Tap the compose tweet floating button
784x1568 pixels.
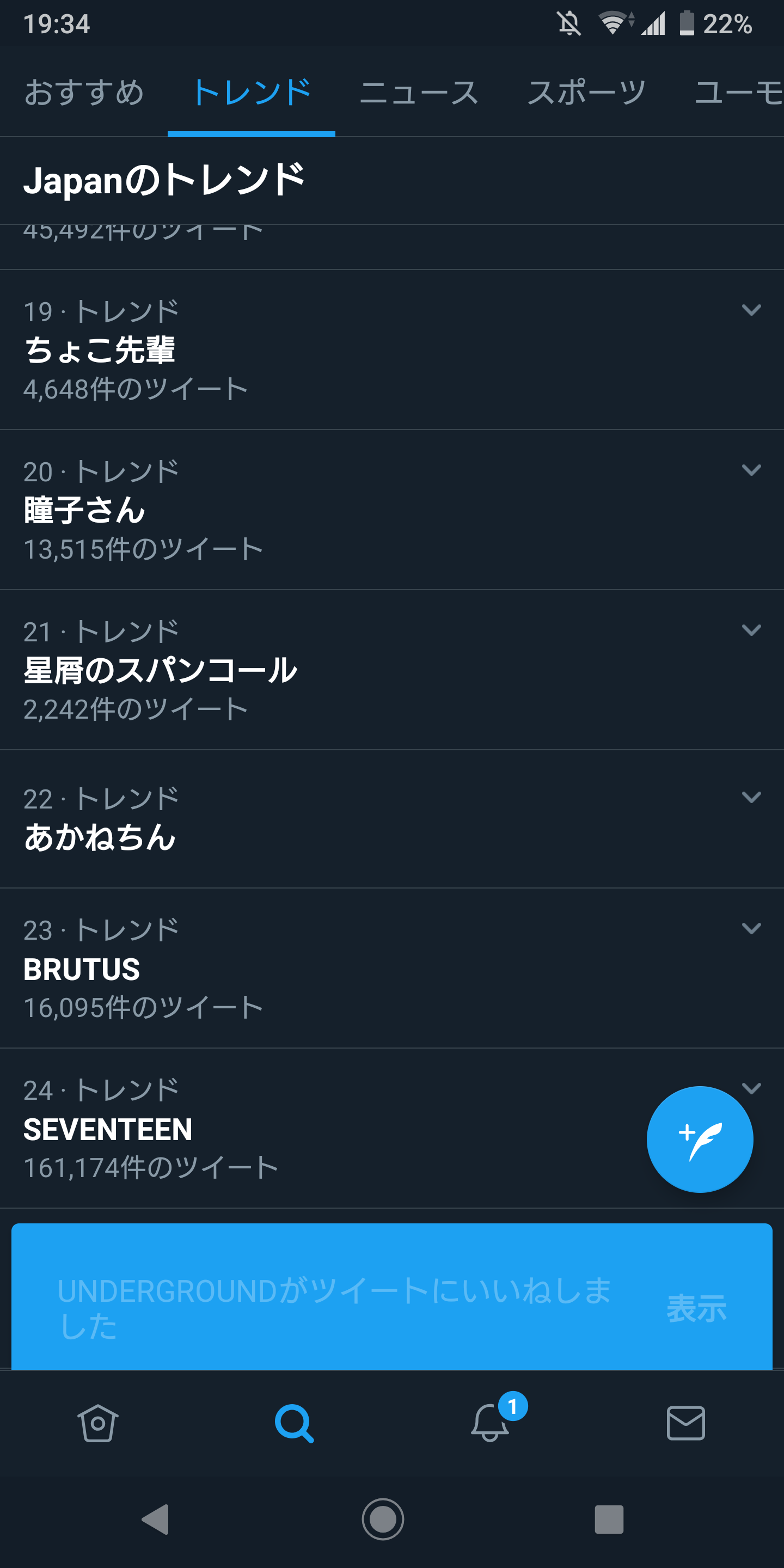click(x=700, y=1139)
